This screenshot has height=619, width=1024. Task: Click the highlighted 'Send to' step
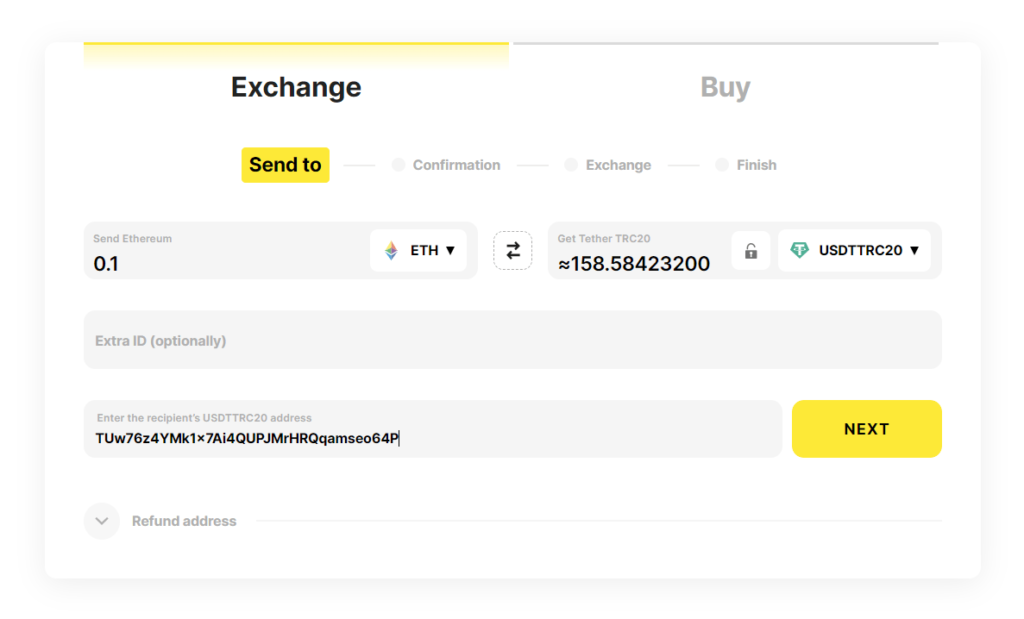(x=285, y=165)
